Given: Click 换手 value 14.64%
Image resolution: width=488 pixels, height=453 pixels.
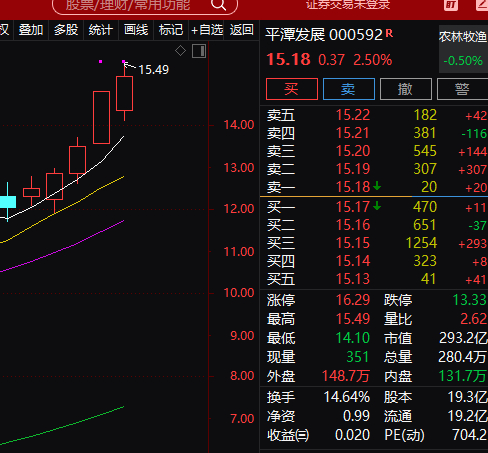Looking at the screenshot, I should 347,397.
